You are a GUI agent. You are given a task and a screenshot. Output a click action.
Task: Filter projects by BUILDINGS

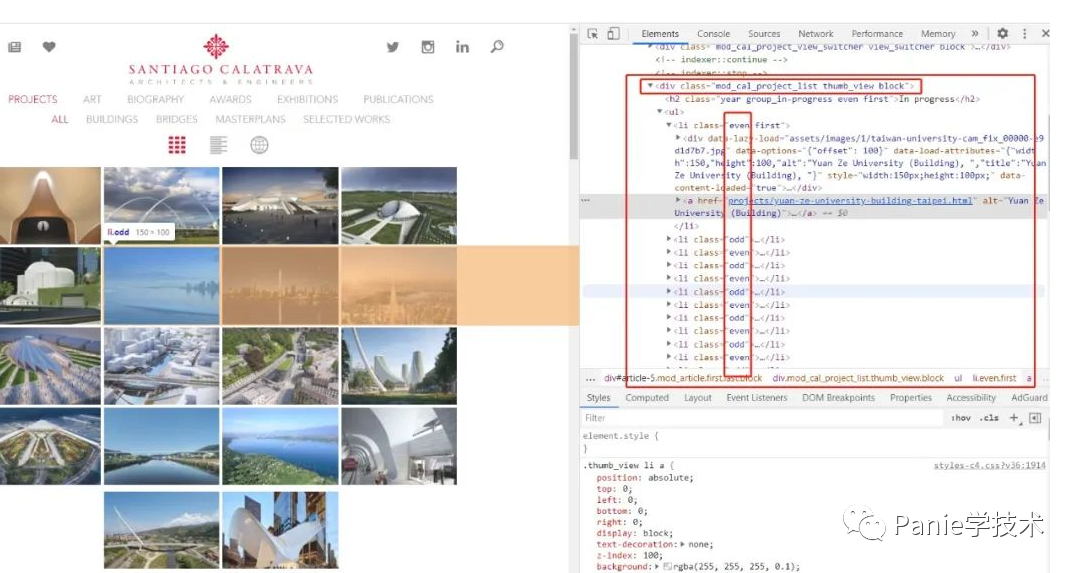coord(112,119)
